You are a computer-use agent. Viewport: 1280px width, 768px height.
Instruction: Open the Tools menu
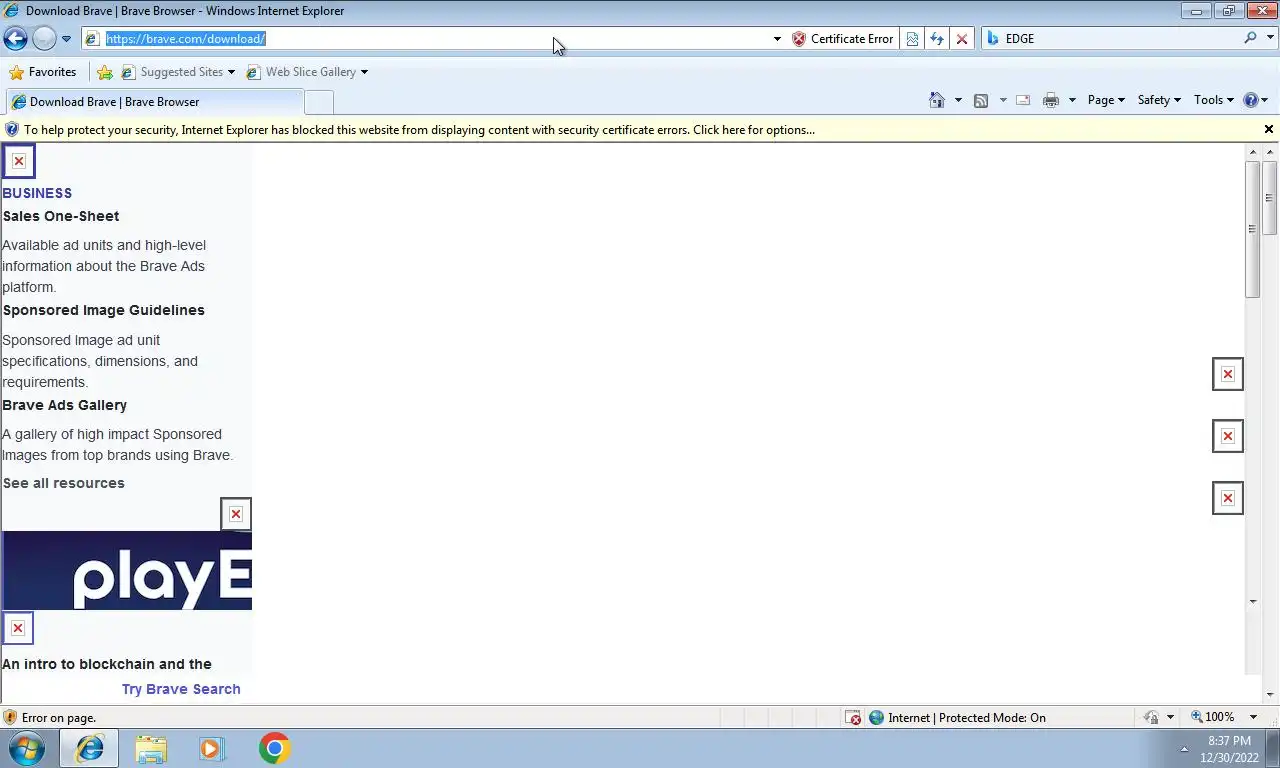point(1214,100)
